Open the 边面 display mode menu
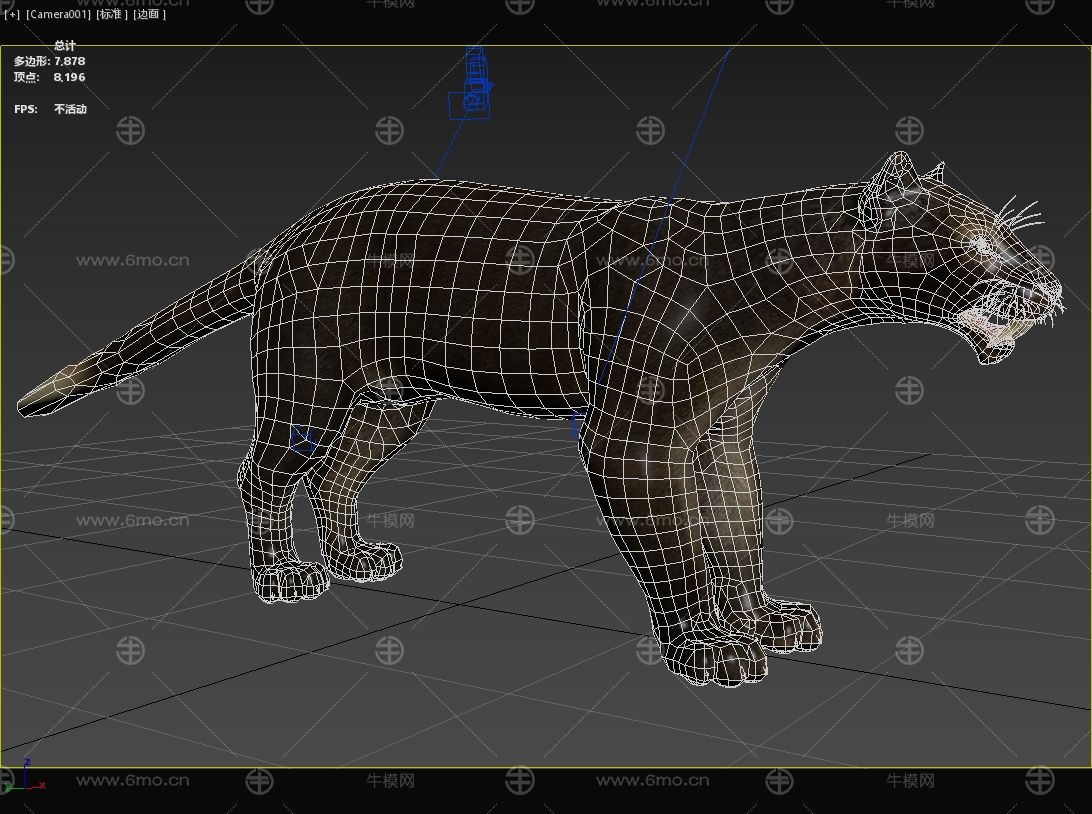The image size is (1092, 814). [150, 15]
